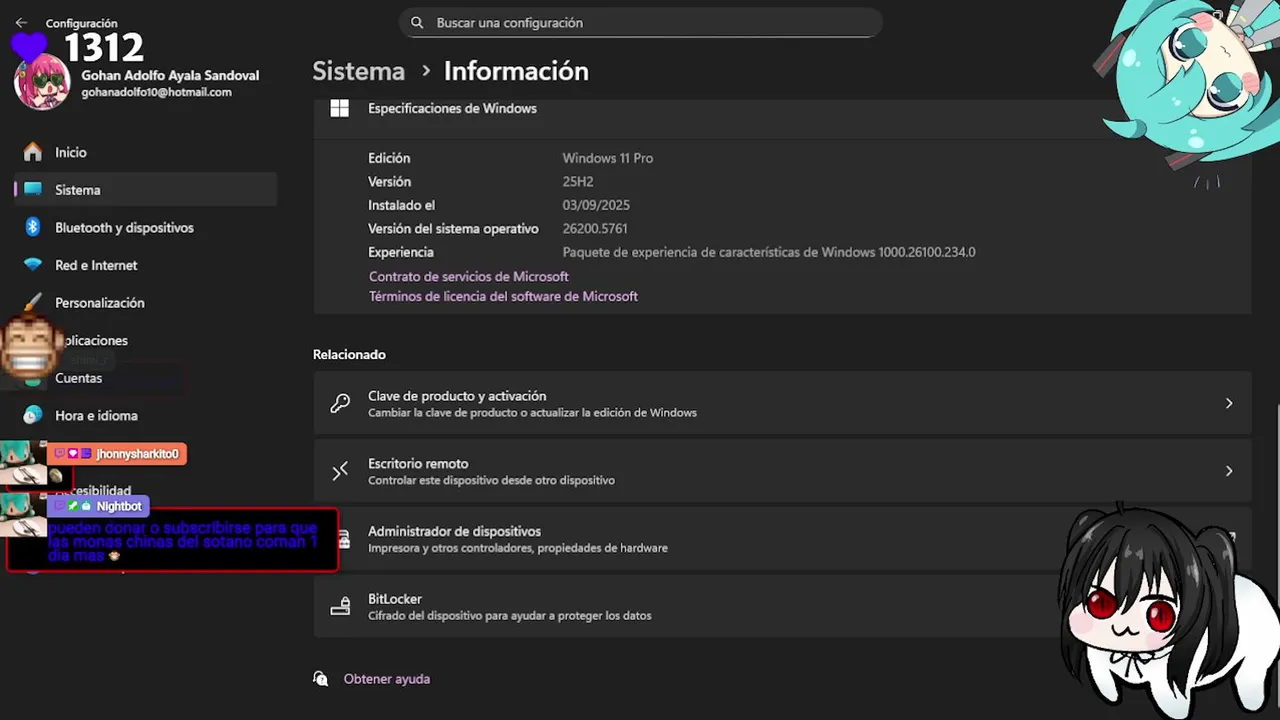
Task: Click the Personalización paintbrush icon
Action: [x=33, y=302]
